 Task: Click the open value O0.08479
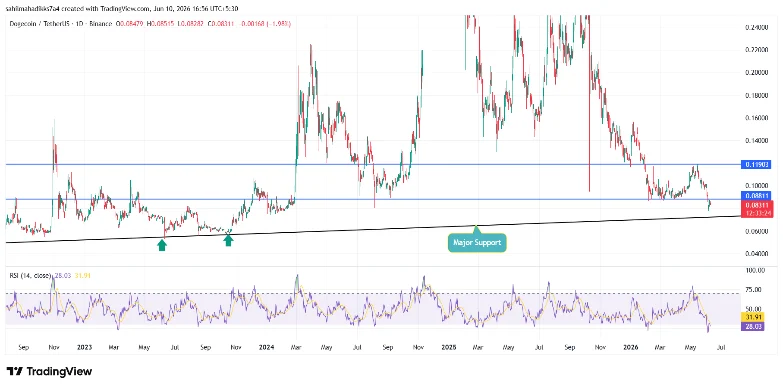click(129, 24)
